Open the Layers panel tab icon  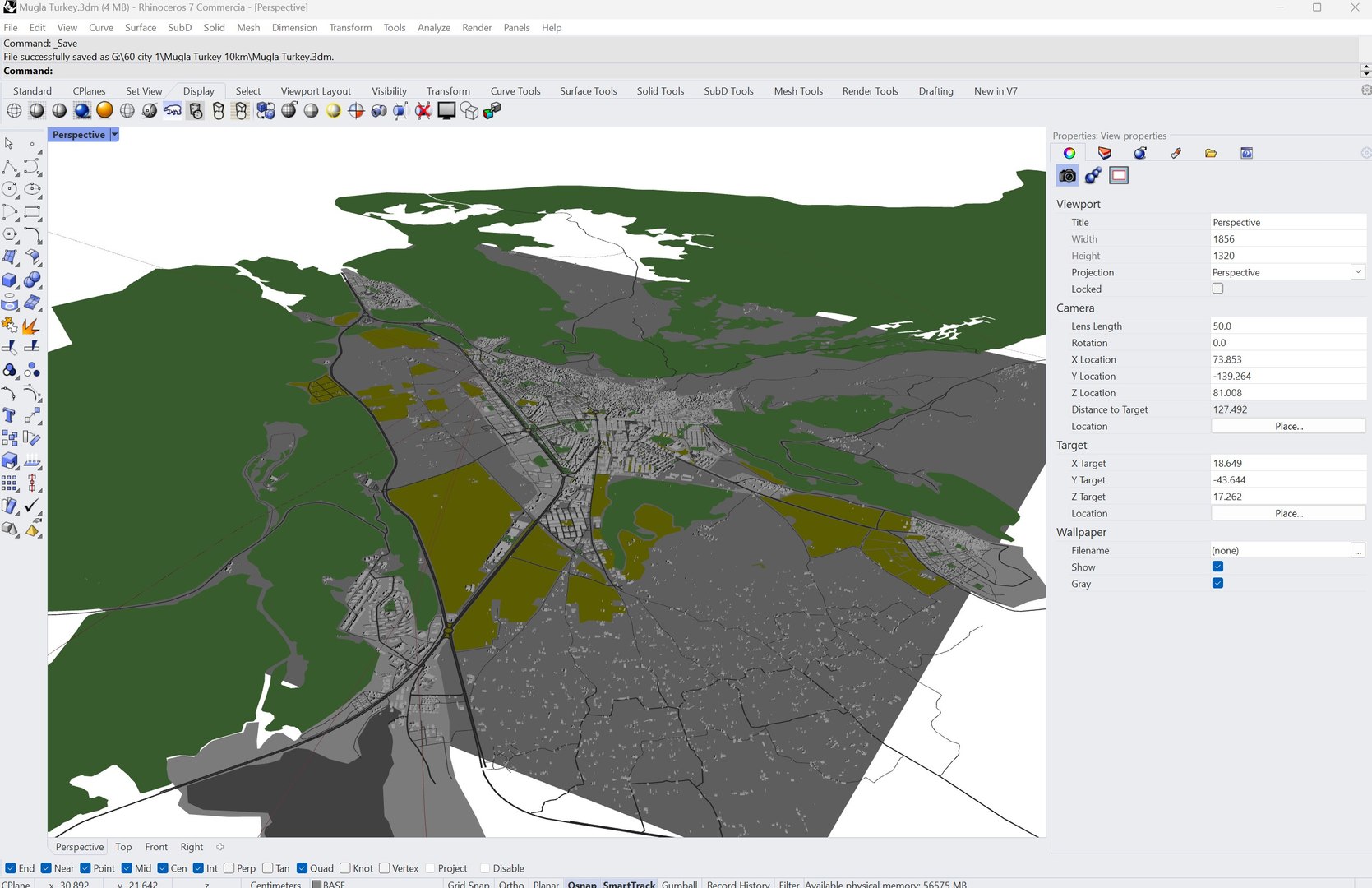pos(1105,153)
